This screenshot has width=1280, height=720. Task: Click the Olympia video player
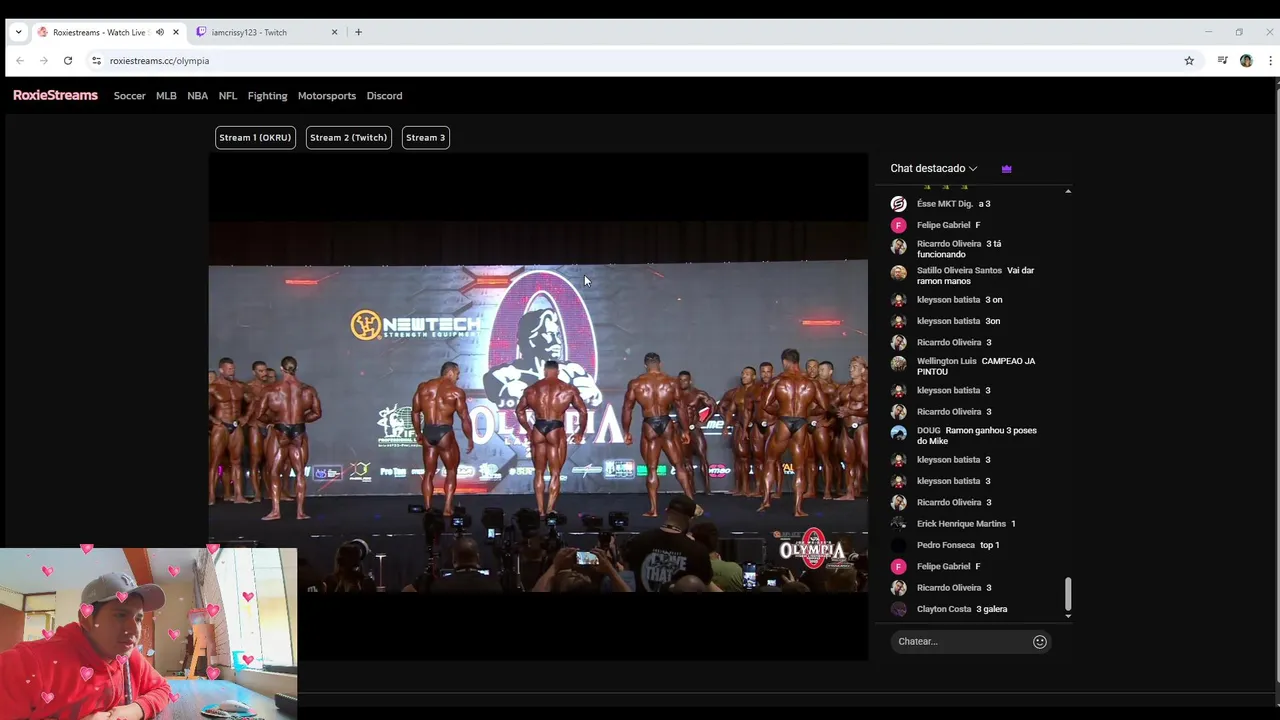[x=538, y=406]
